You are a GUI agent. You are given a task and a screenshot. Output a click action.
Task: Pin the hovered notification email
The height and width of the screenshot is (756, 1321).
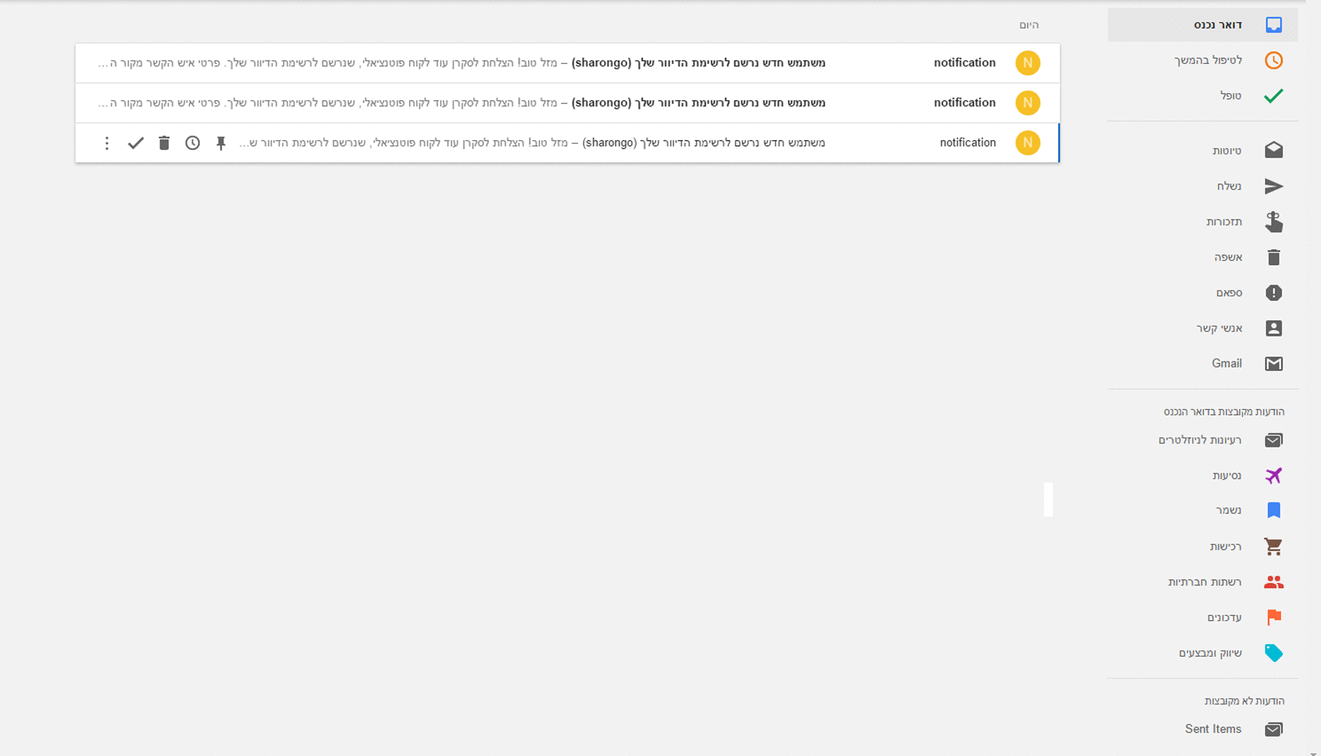221,143
